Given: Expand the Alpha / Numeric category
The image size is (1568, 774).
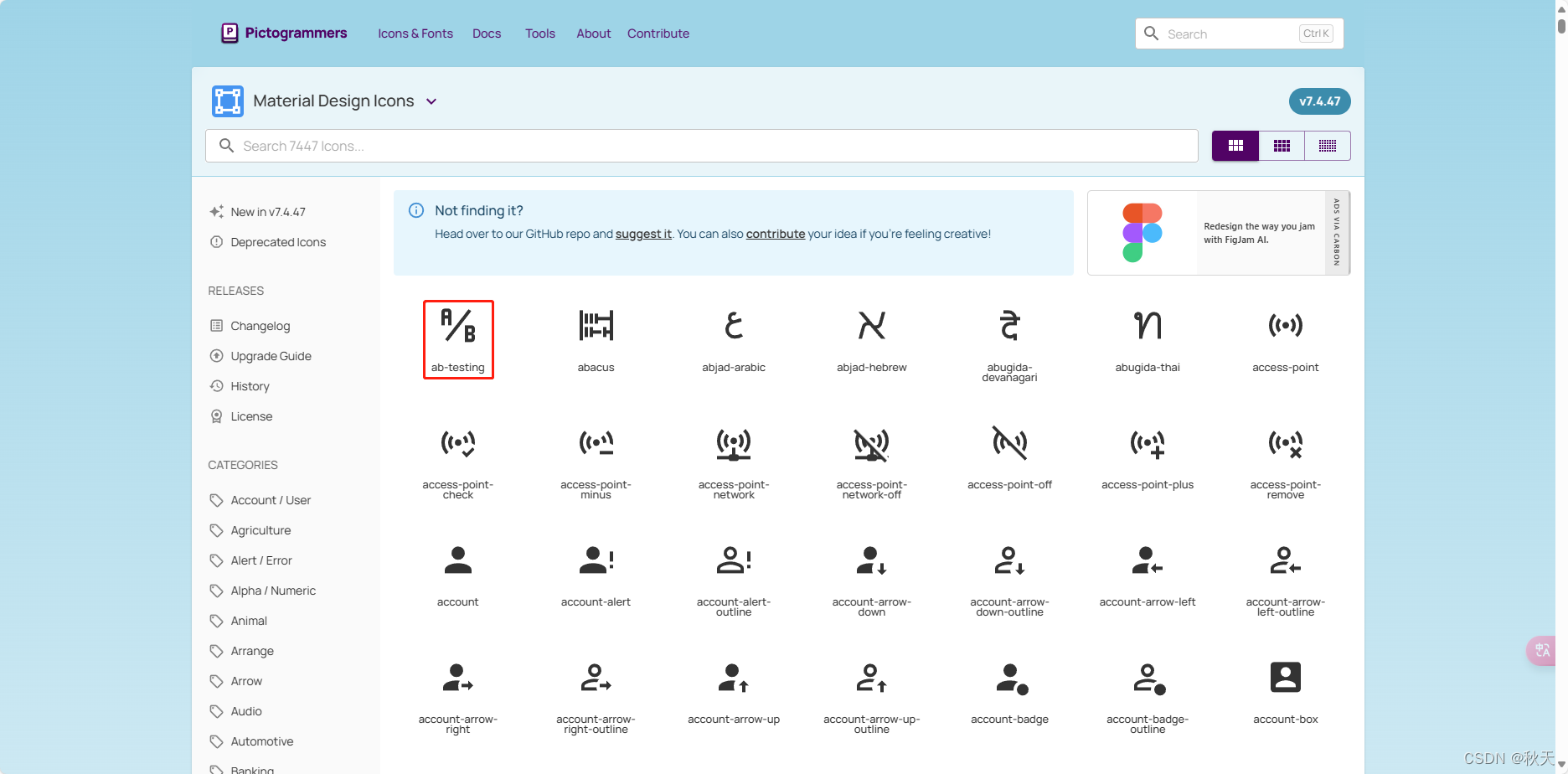Looking at the screenshot, I should (x=273, y=591).
